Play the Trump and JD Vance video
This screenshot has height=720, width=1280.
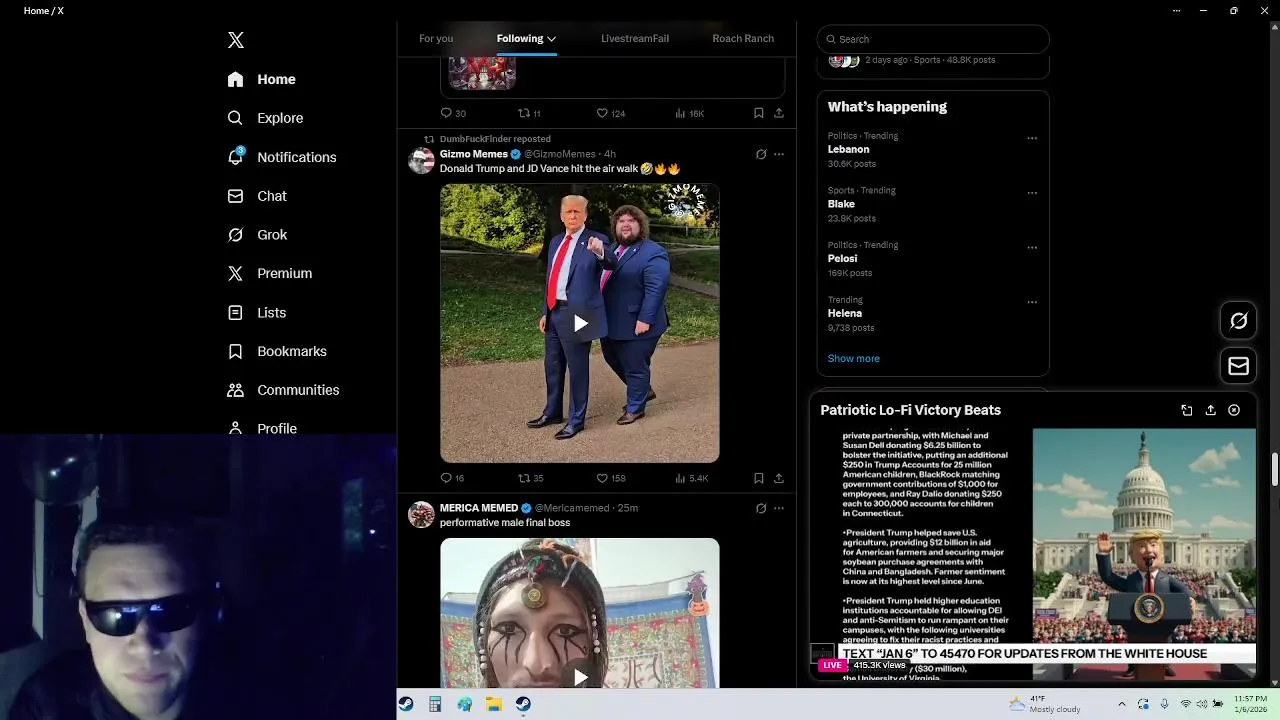580,323
